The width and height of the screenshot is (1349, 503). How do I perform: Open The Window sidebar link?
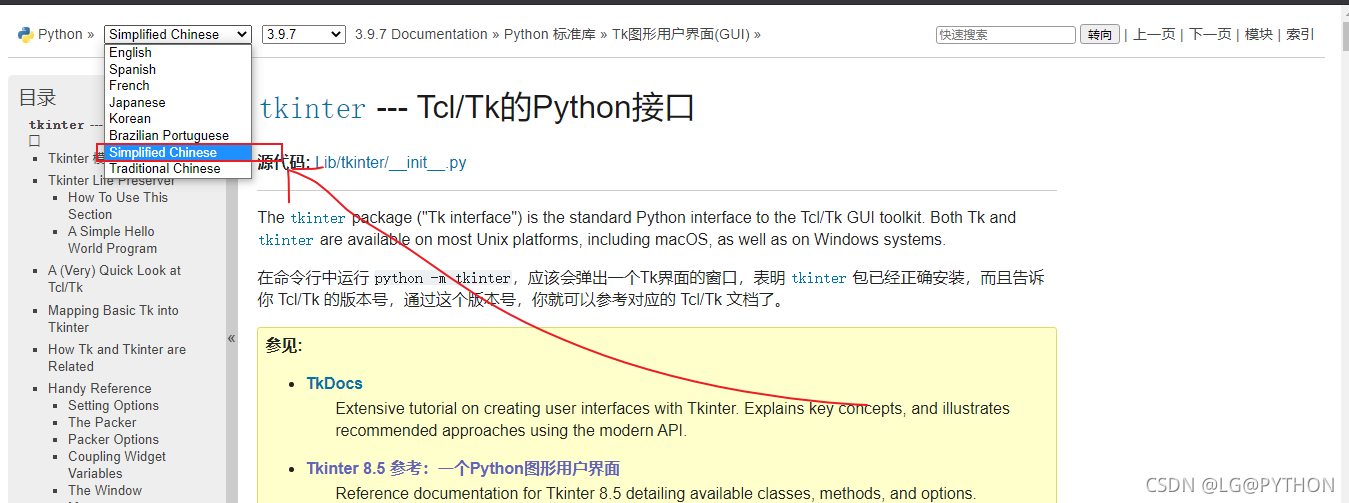[105, 490]
